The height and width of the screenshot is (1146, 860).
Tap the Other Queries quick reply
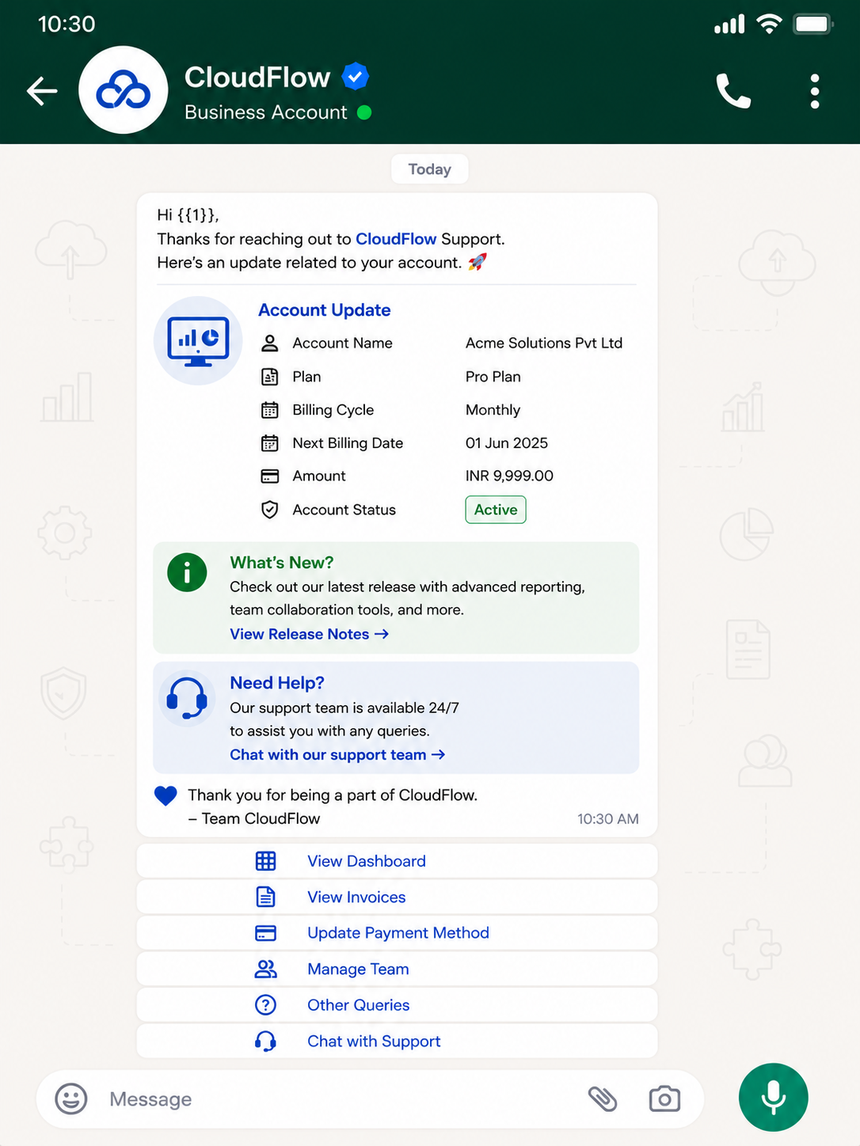[397, 1005]
